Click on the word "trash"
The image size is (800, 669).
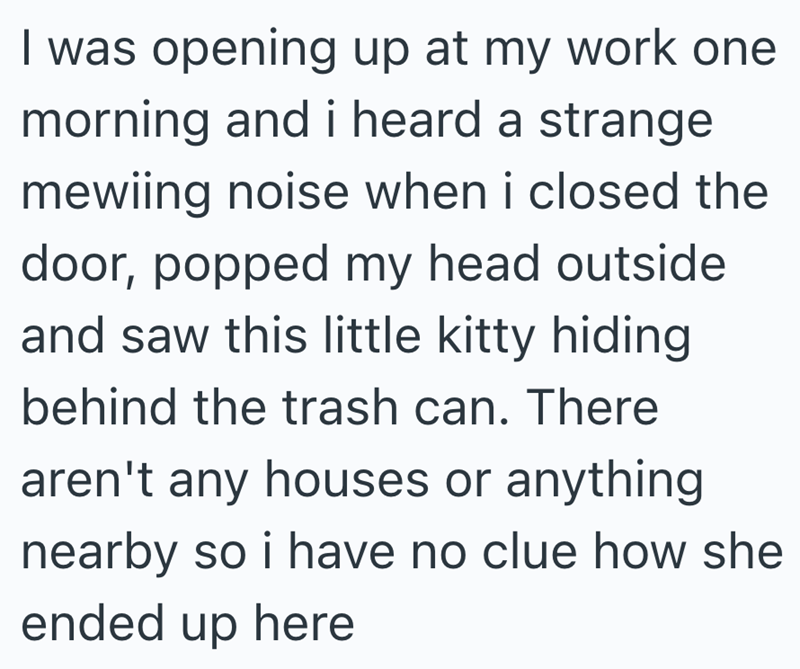336,407
